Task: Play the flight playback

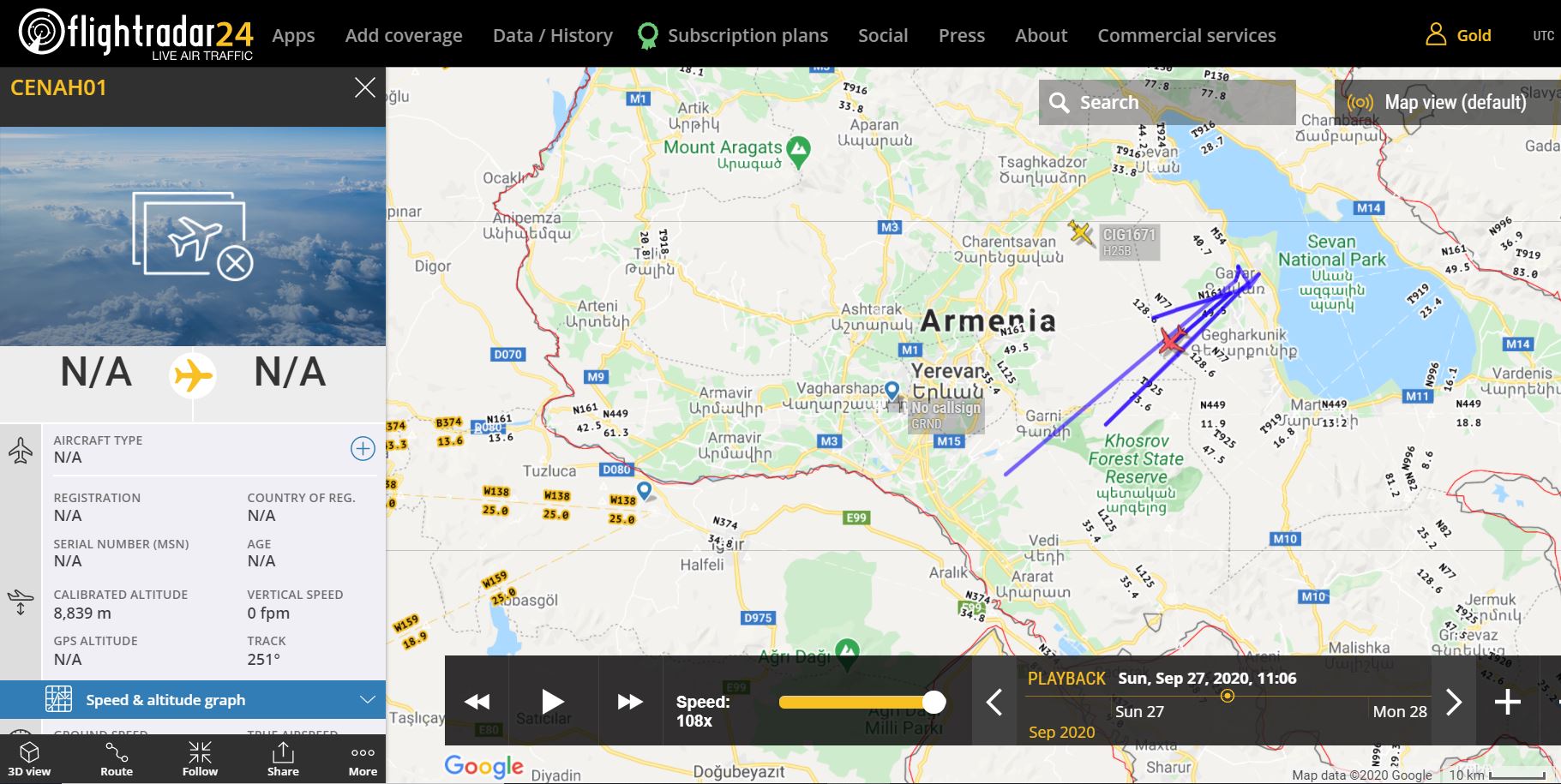Action: 553,702
